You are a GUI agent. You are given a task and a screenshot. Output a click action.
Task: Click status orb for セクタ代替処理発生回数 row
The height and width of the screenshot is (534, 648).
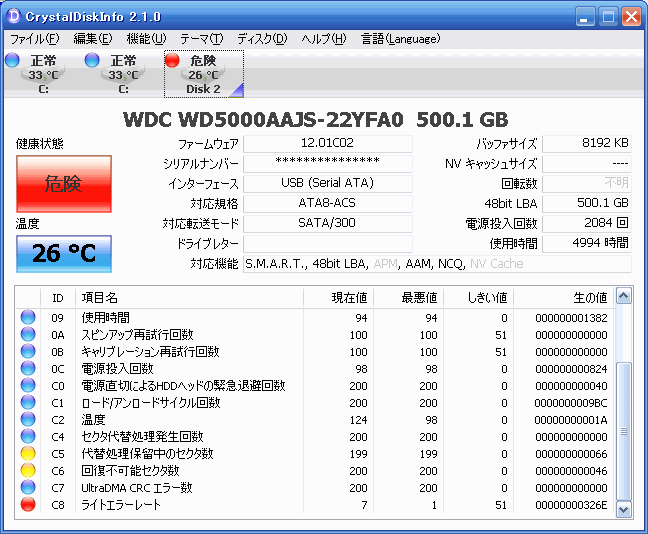(28, 436)
